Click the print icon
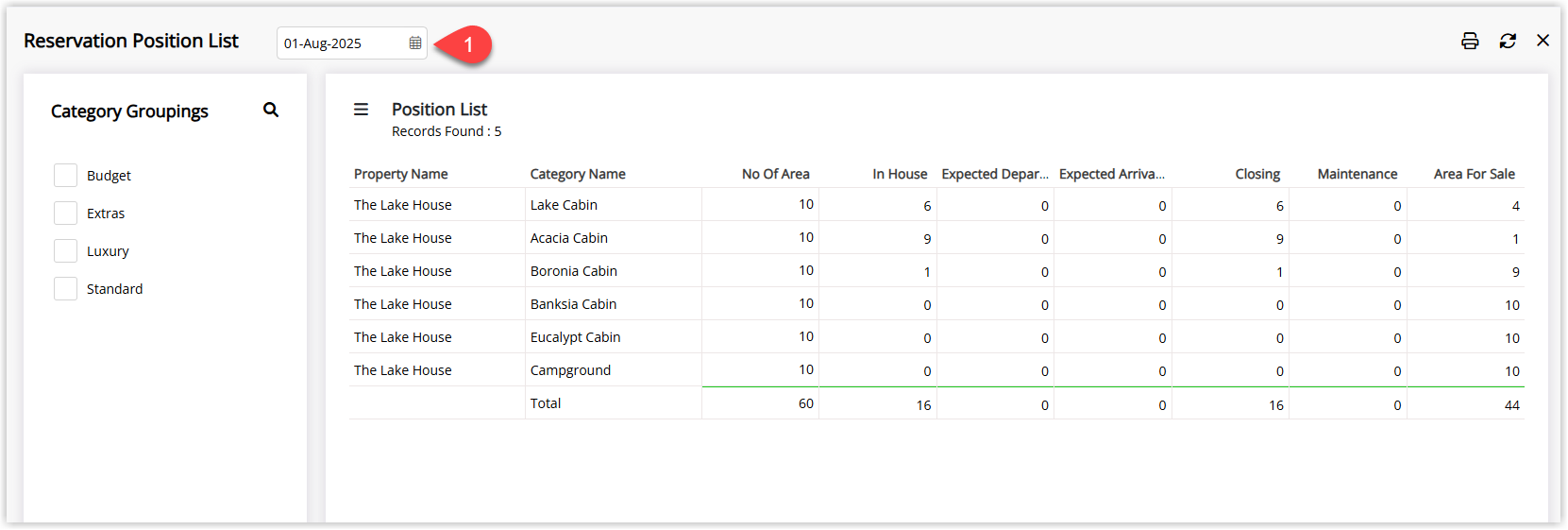1568x530 pixels. click(1470, 41)
